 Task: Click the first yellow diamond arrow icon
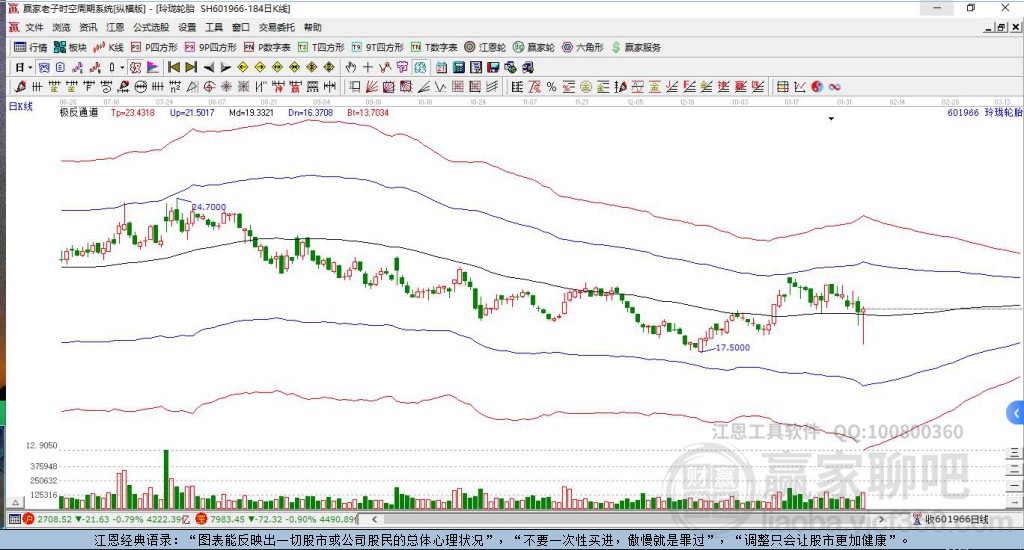pyautogui.click(x=242, y=67)
